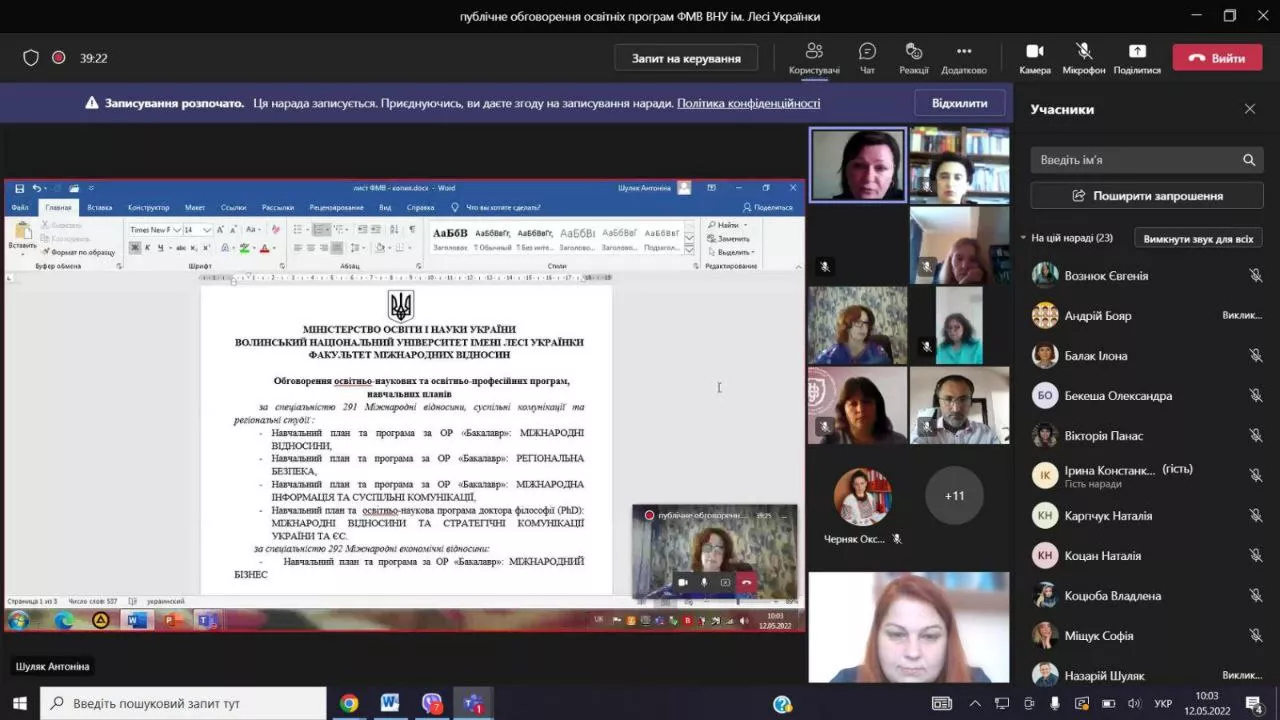Click the Запит на керування button

pyautogui.click(x=686, y=58)
